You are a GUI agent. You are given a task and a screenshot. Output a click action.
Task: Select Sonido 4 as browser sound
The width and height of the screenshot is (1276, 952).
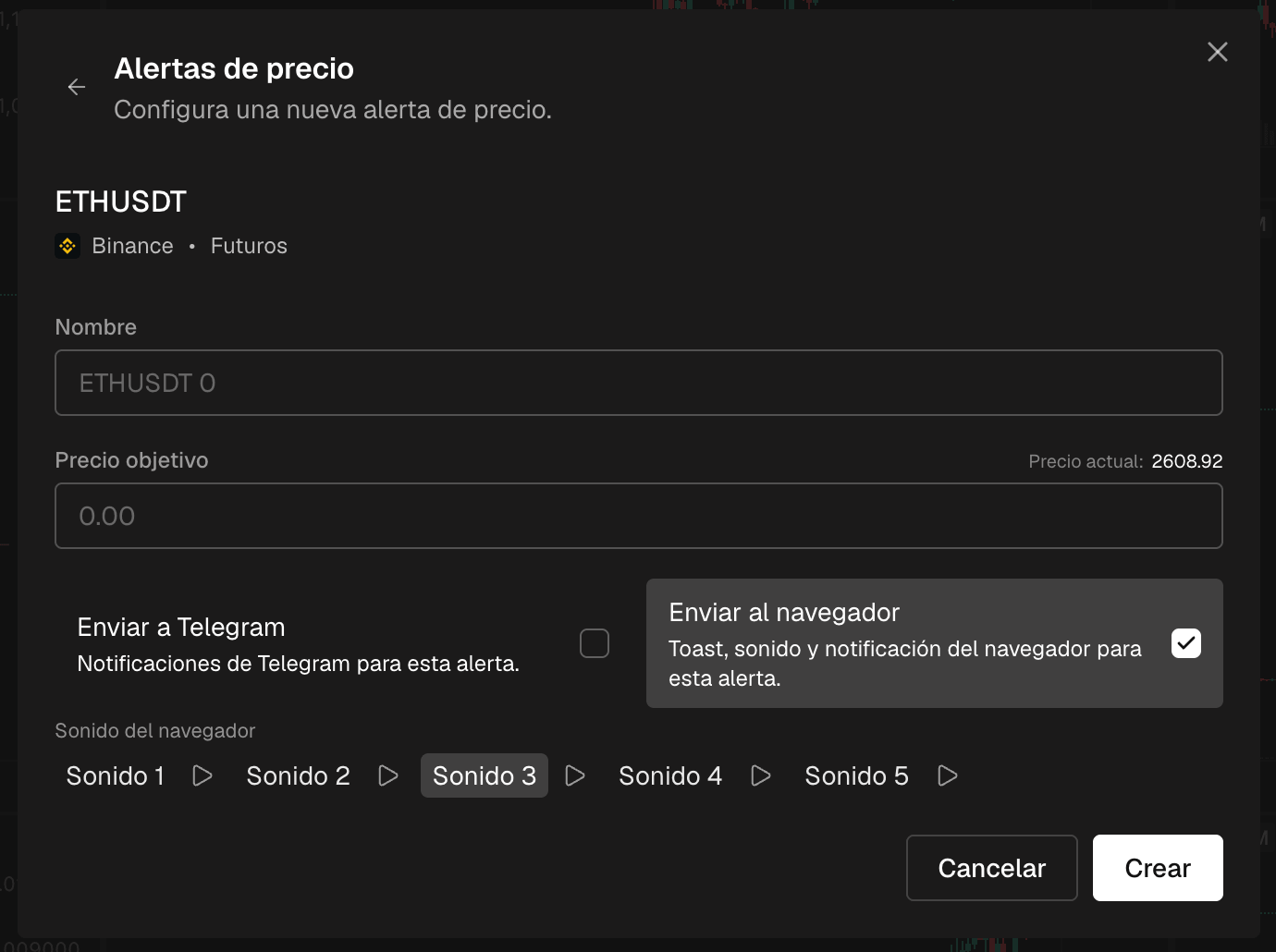[x=670, y=775]
